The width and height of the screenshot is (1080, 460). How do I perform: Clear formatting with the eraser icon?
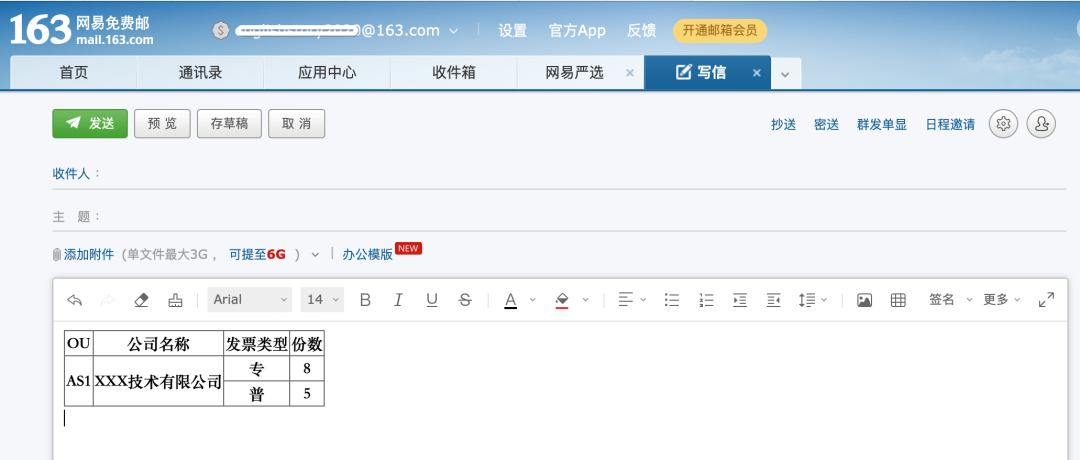pyautogui.click(x=141, y=300)
